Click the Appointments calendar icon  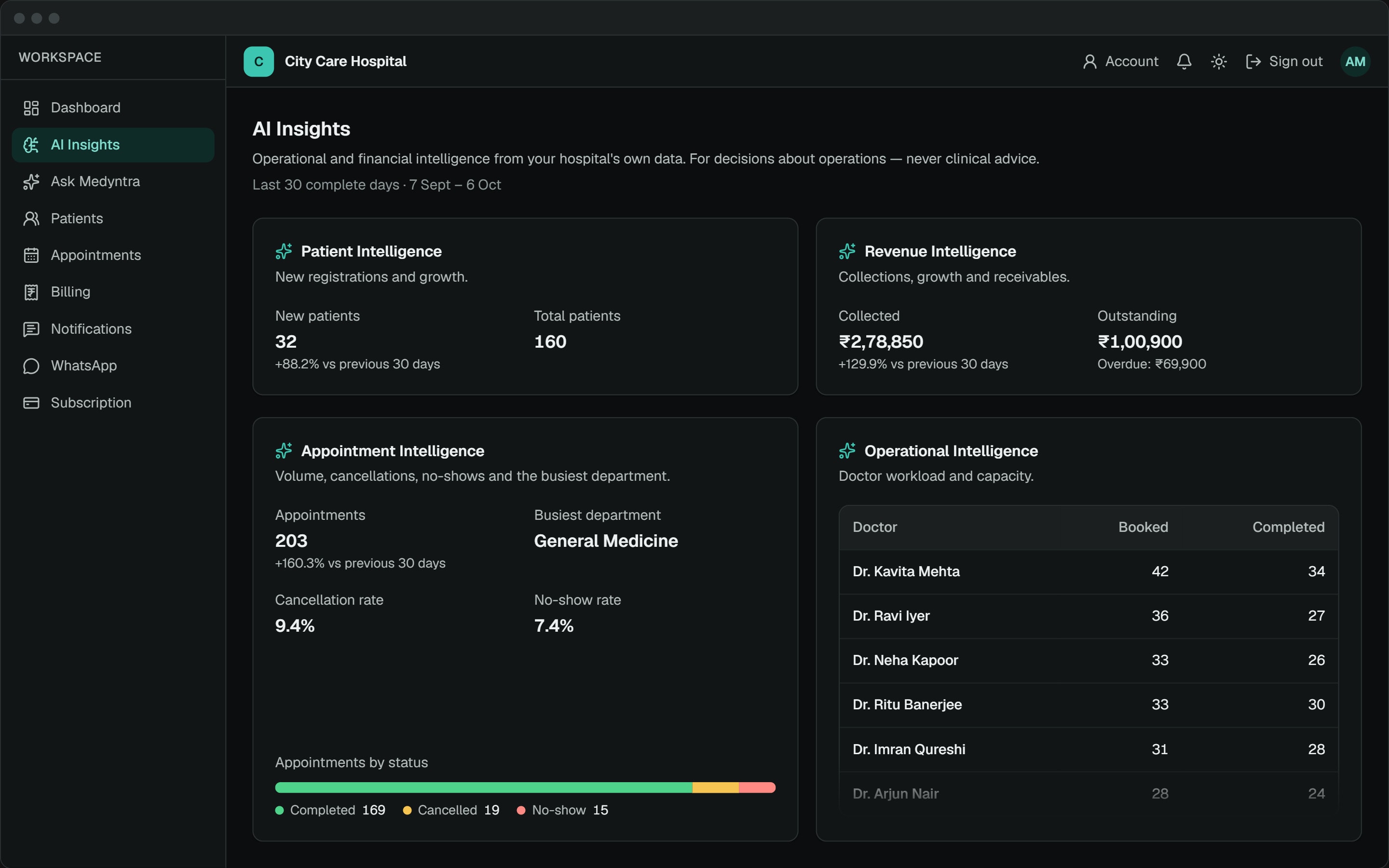(x=31, y=255)
